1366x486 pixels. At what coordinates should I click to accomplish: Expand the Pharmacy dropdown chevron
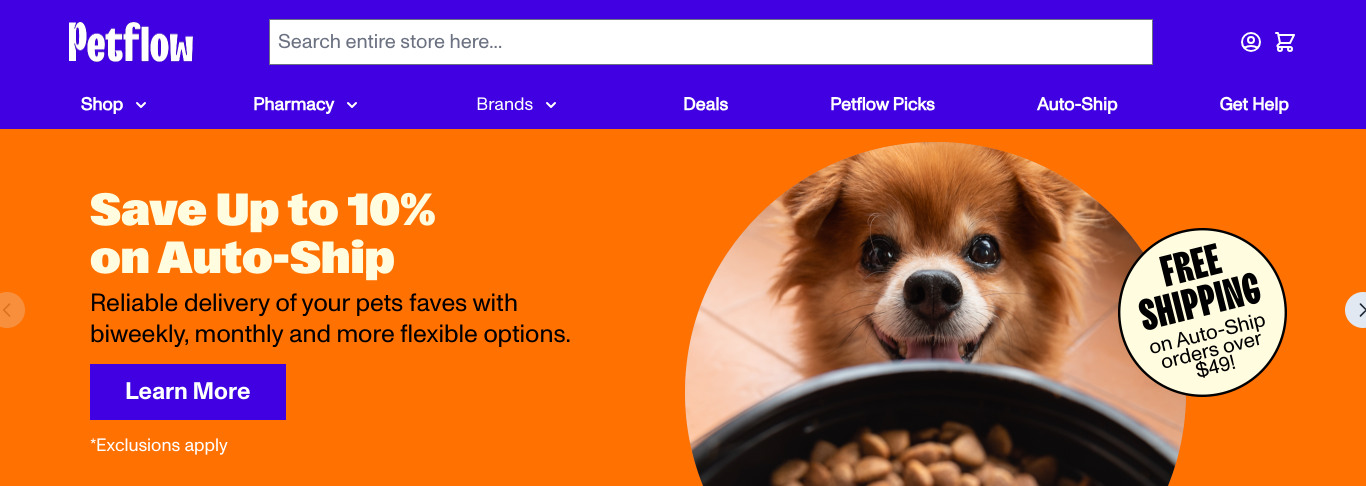352,105
